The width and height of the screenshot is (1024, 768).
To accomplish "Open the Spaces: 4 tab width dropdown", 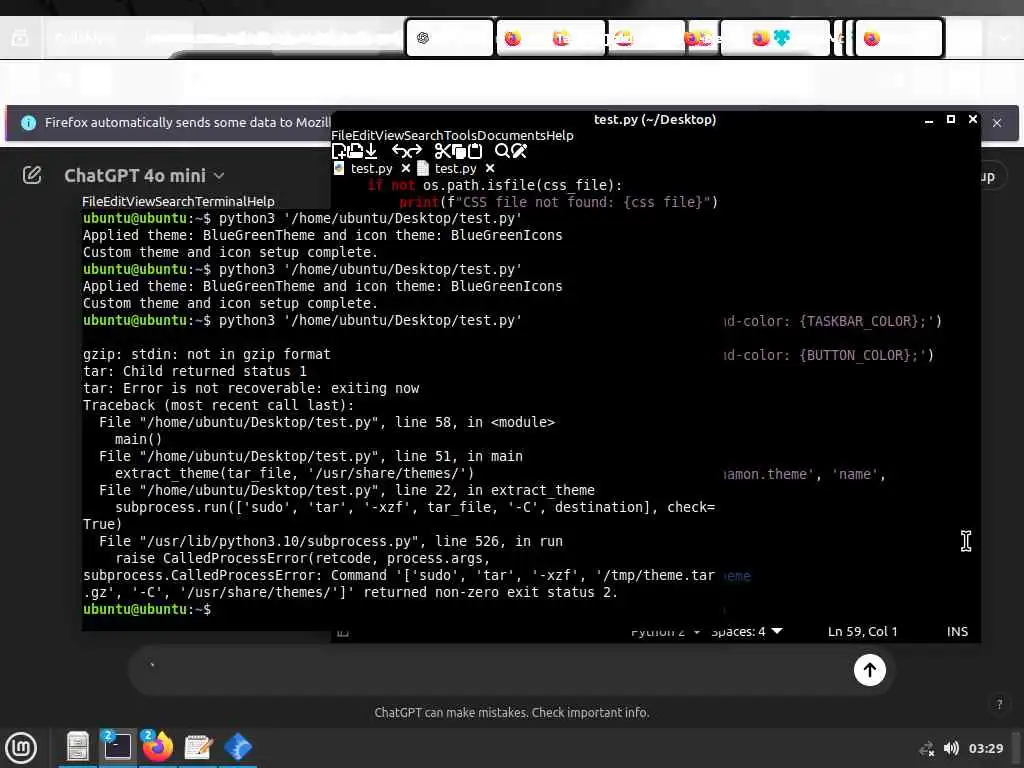I will point(746,632).
